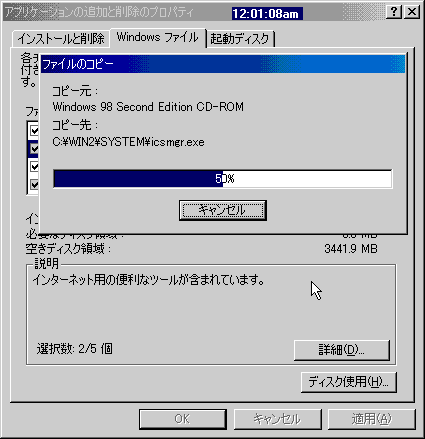Toggle the first checkbox in the component list
Screen dimensions: 425x439
coord(34,130)
